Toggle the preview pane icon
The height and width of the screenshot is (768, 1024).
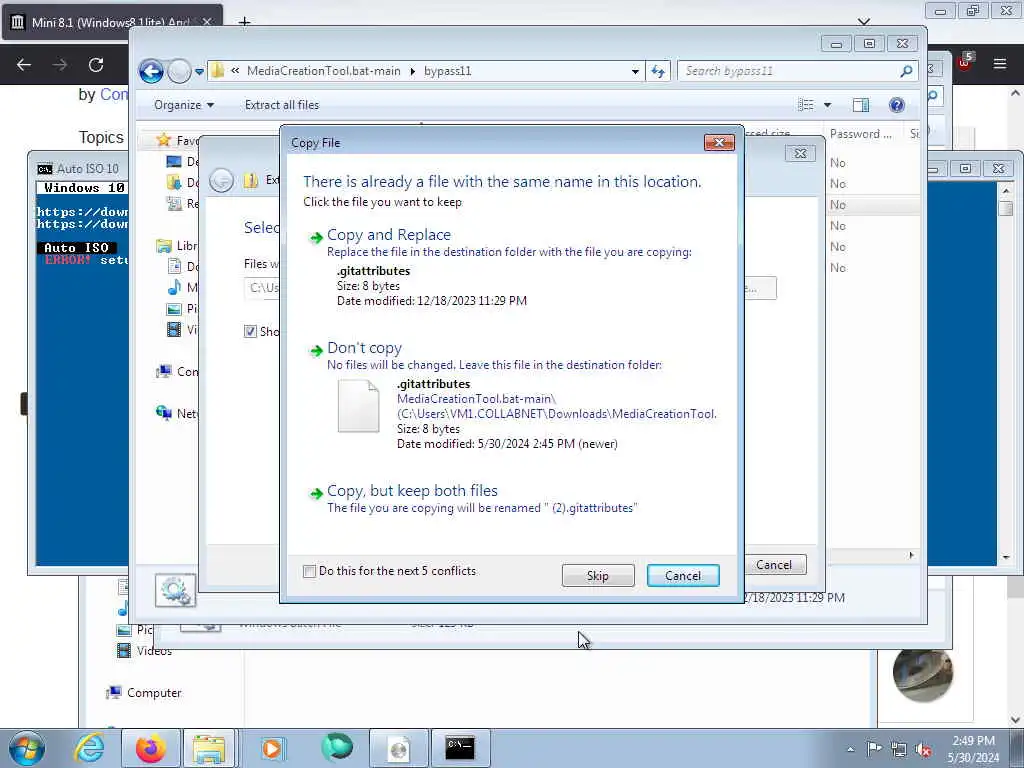pos(861,104)
